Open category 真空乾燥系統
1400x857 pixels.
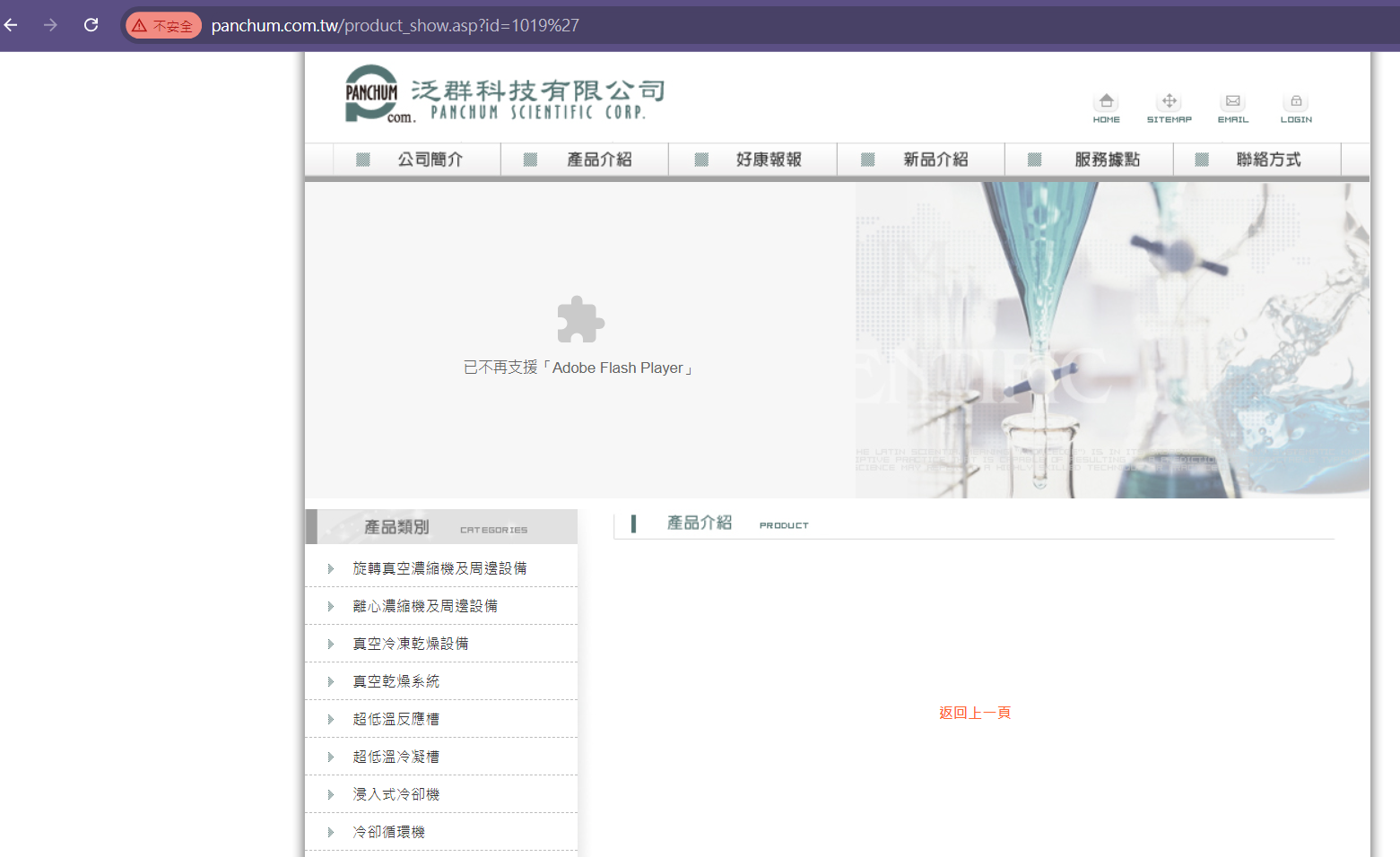(396, 681)
